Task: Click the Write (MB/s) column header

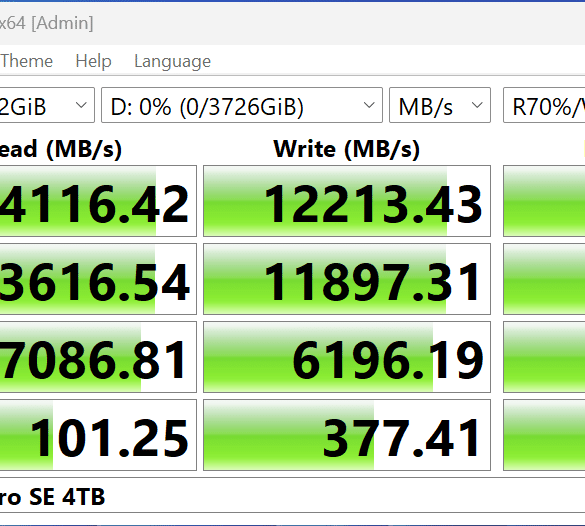Action: [347, 149]
